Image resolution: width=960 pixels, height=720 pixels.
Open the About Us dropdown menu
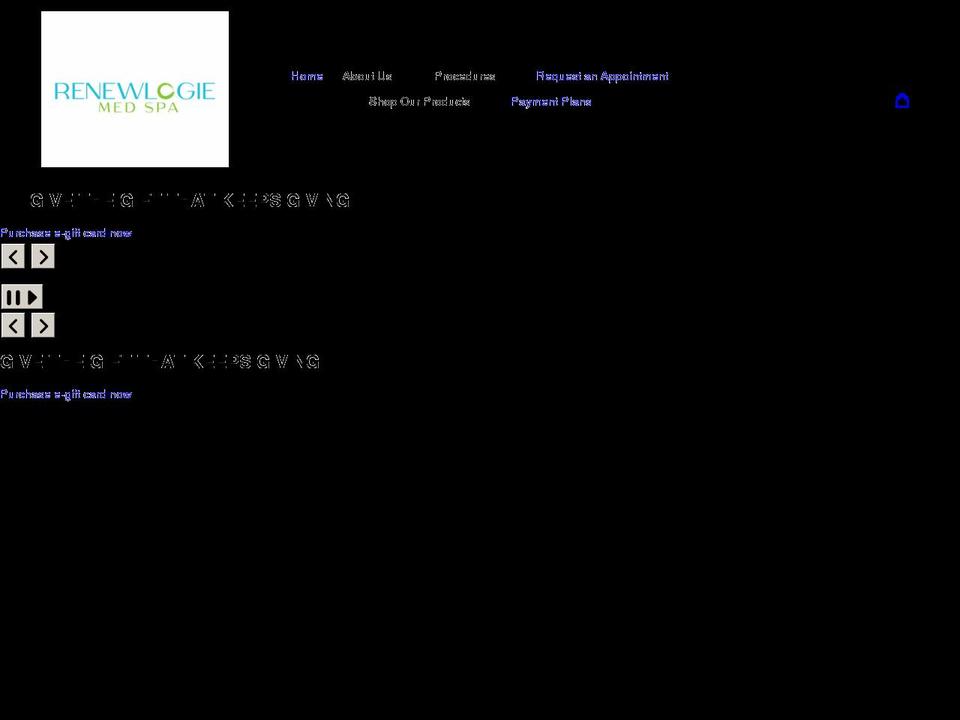point(367,75)
